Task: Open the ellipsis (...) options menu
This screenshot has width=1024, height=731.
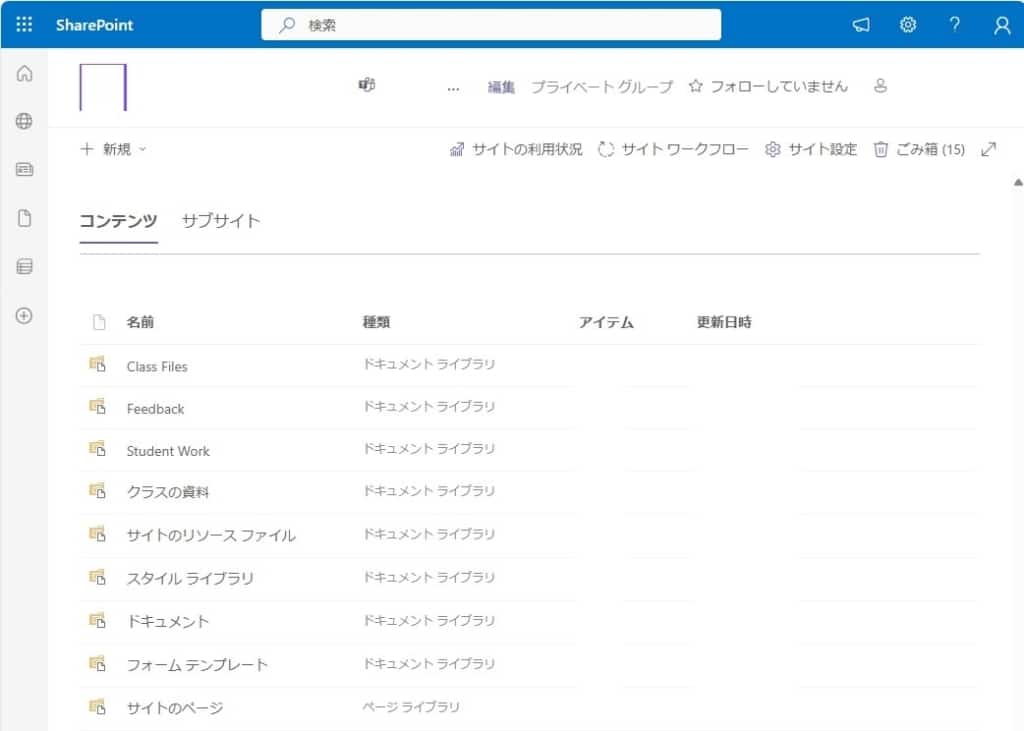Action: pos(453,88)
